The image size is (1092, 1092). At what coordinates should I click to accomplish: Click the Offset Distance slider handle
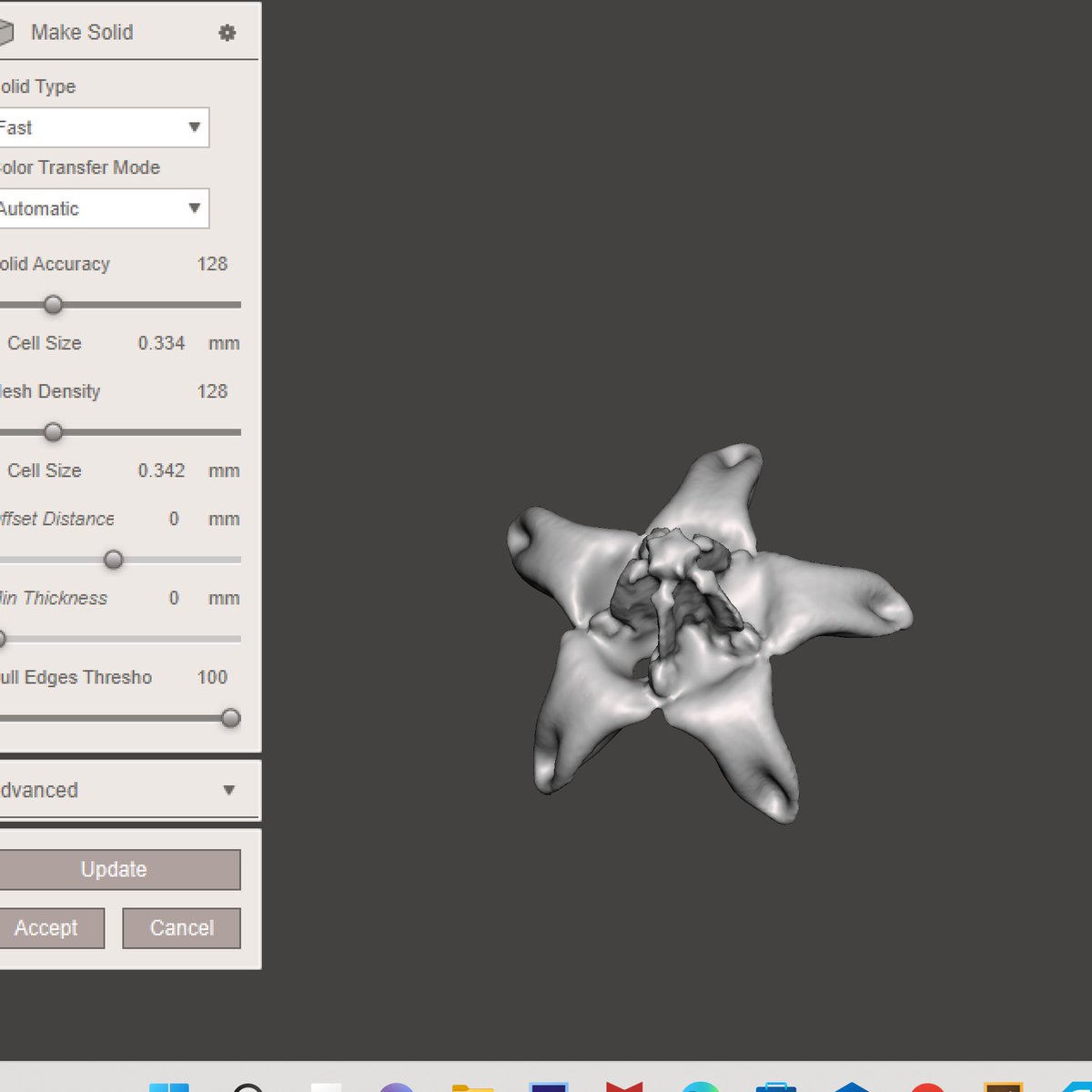pyautogui.click(x=113, y=561)
